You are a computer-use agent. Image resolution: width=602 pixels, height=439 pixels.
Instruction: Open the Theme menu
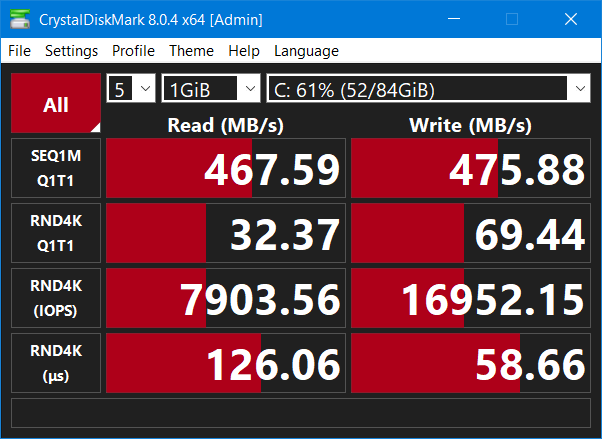pyautogui.click(x=191, y=51)
